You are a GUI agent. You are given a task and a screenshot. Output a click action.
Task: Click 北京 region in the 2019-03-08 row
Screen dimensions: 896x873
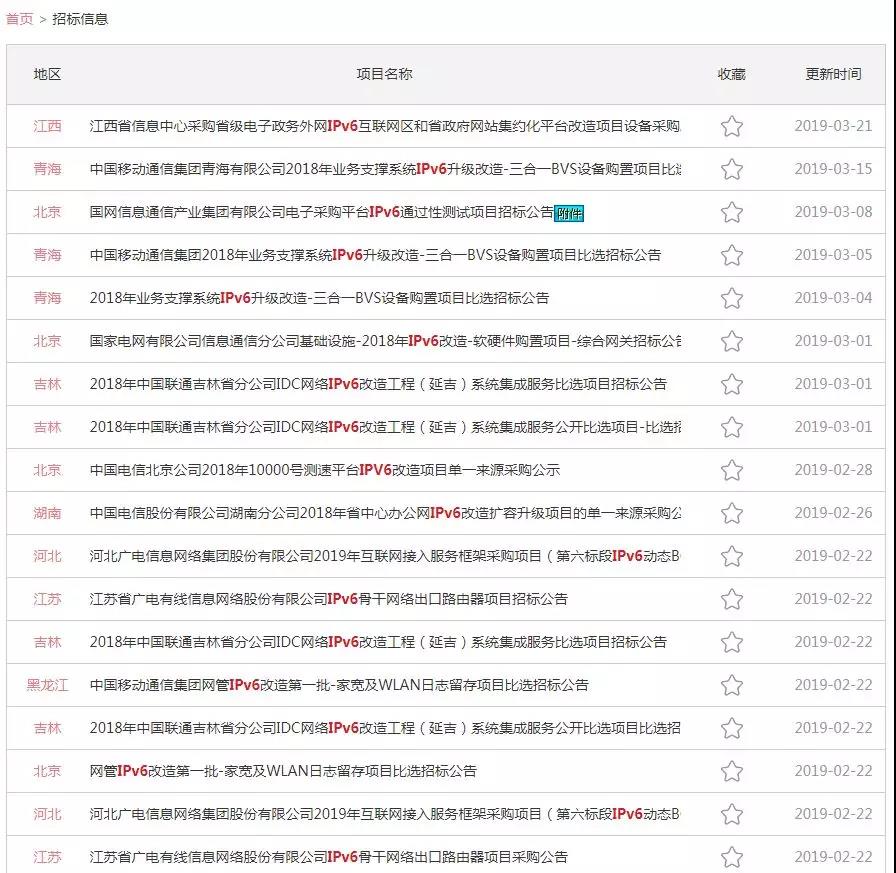coord(47,212)
